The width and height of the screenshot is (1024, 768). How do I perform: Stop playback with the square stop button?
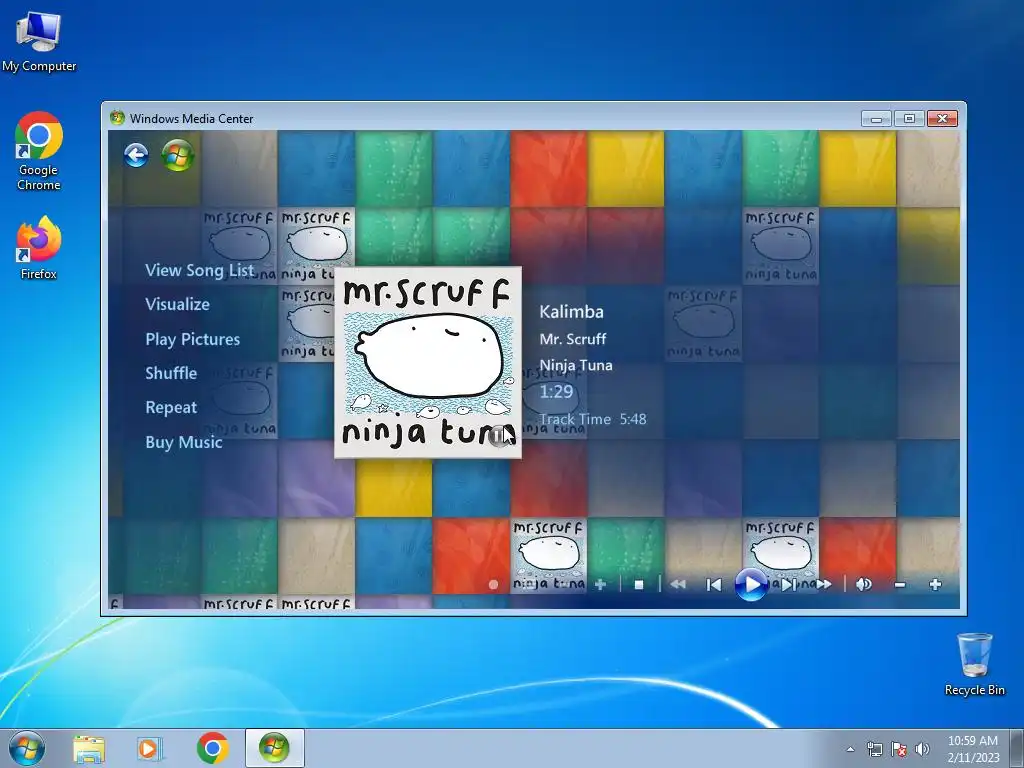coord(639,584)
